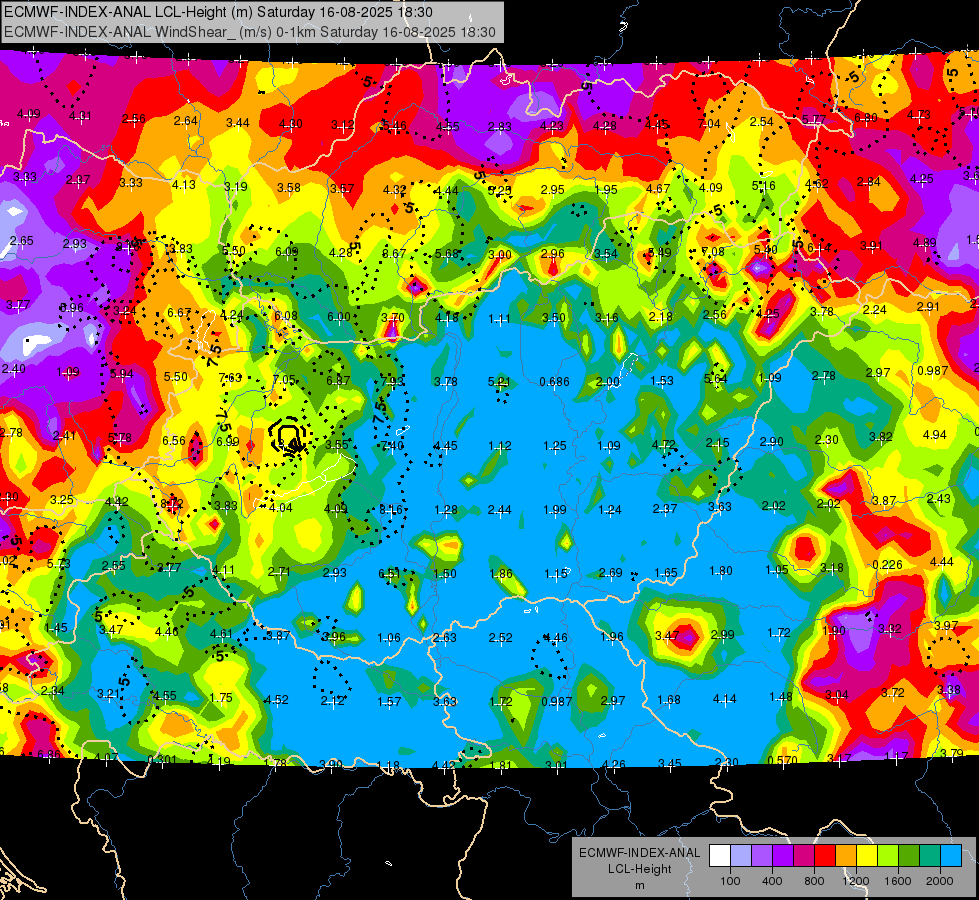Click the wind shear value 4.89
The height and width of the screenshot is (900, 979).
click(925, 242)
